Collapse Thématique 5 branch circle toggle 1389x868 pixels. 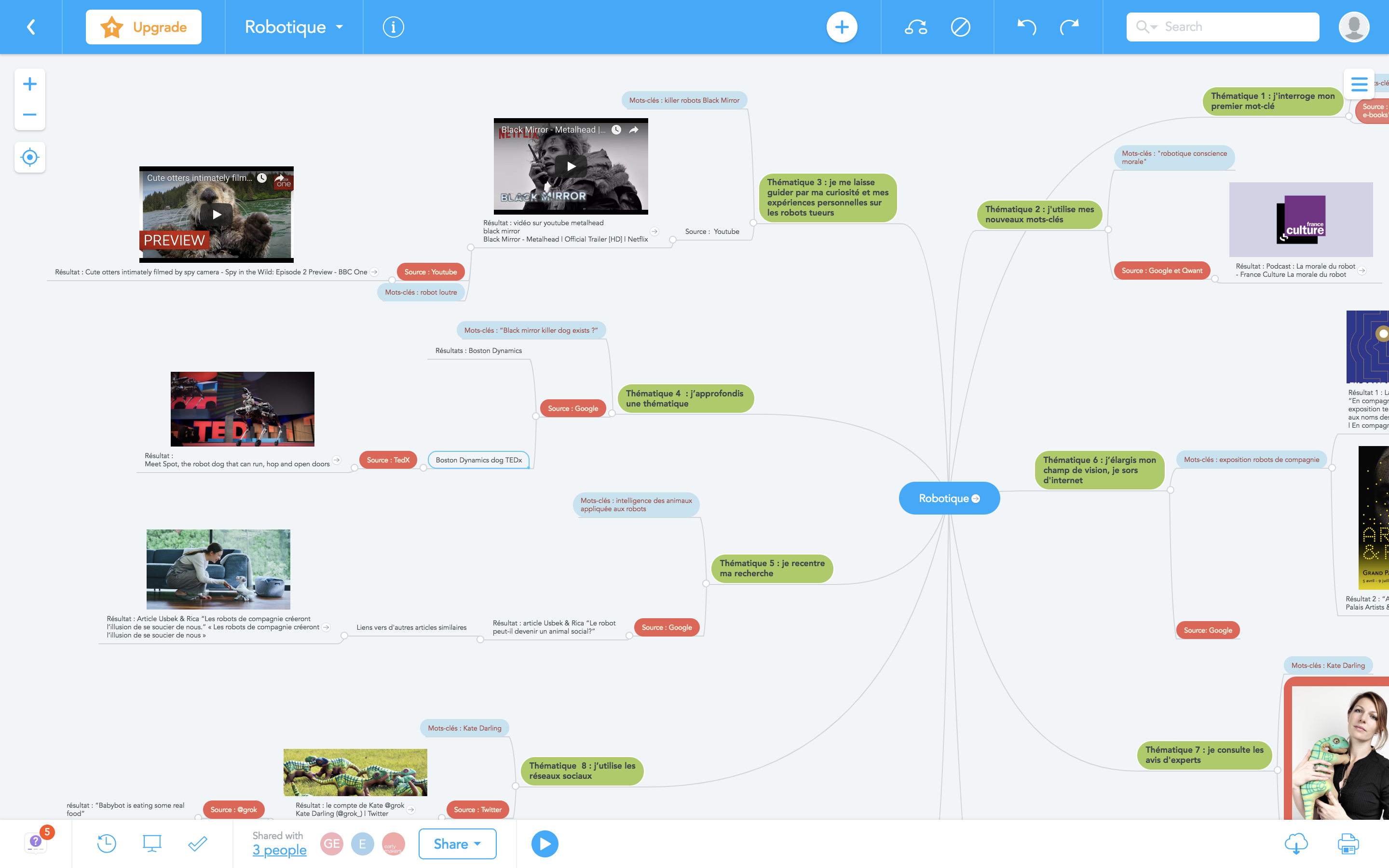(x=706, y=584)
